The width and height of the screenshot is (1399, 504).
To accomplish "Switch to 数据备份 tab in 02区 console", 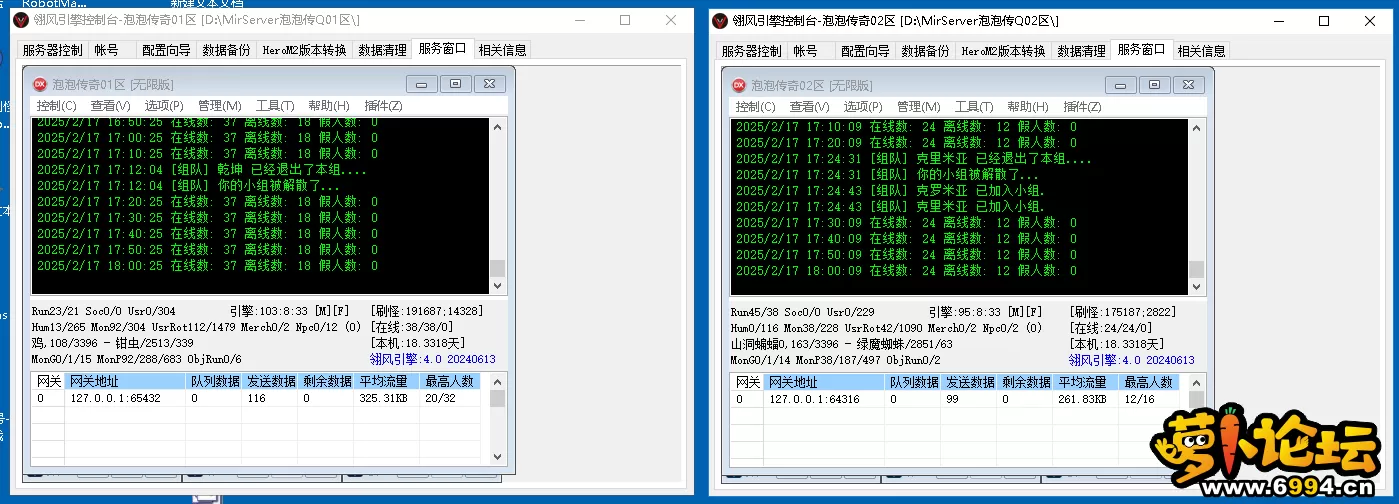I will [x=925, y=51].
